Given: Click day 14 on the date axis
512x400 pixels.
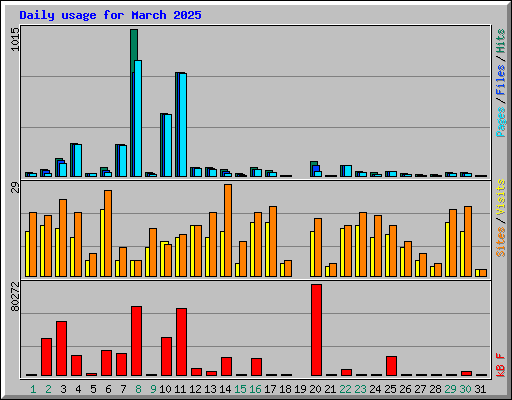Looking at the screenshot, I should 225,389.
